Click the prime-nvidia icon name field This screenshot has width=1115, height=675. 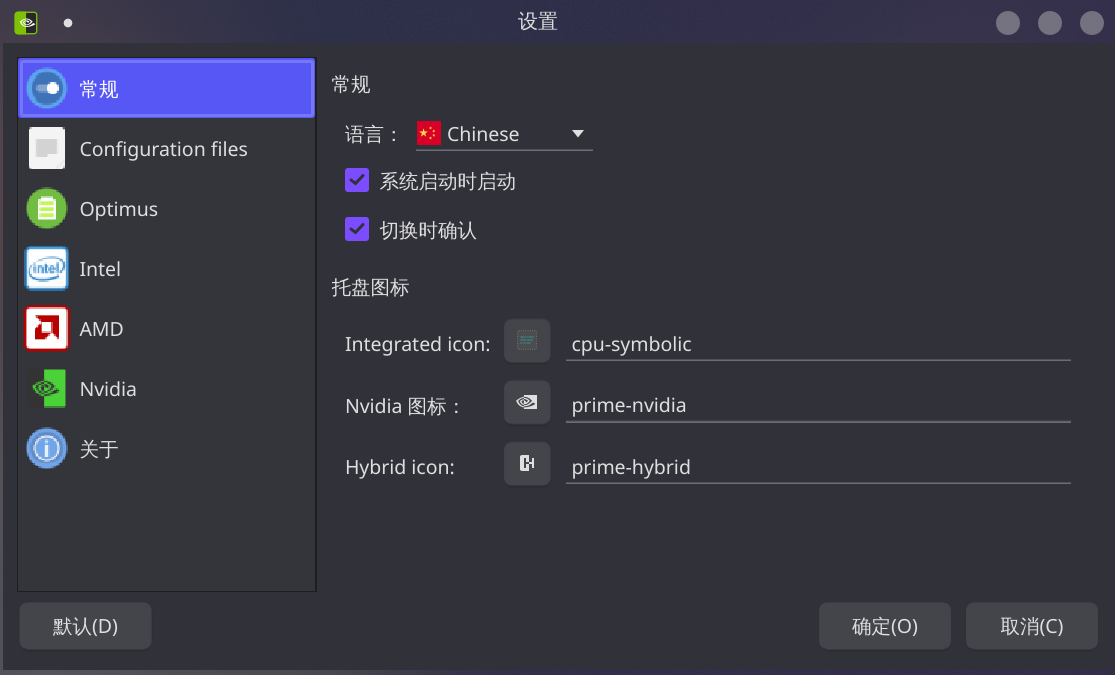point(817,405)
